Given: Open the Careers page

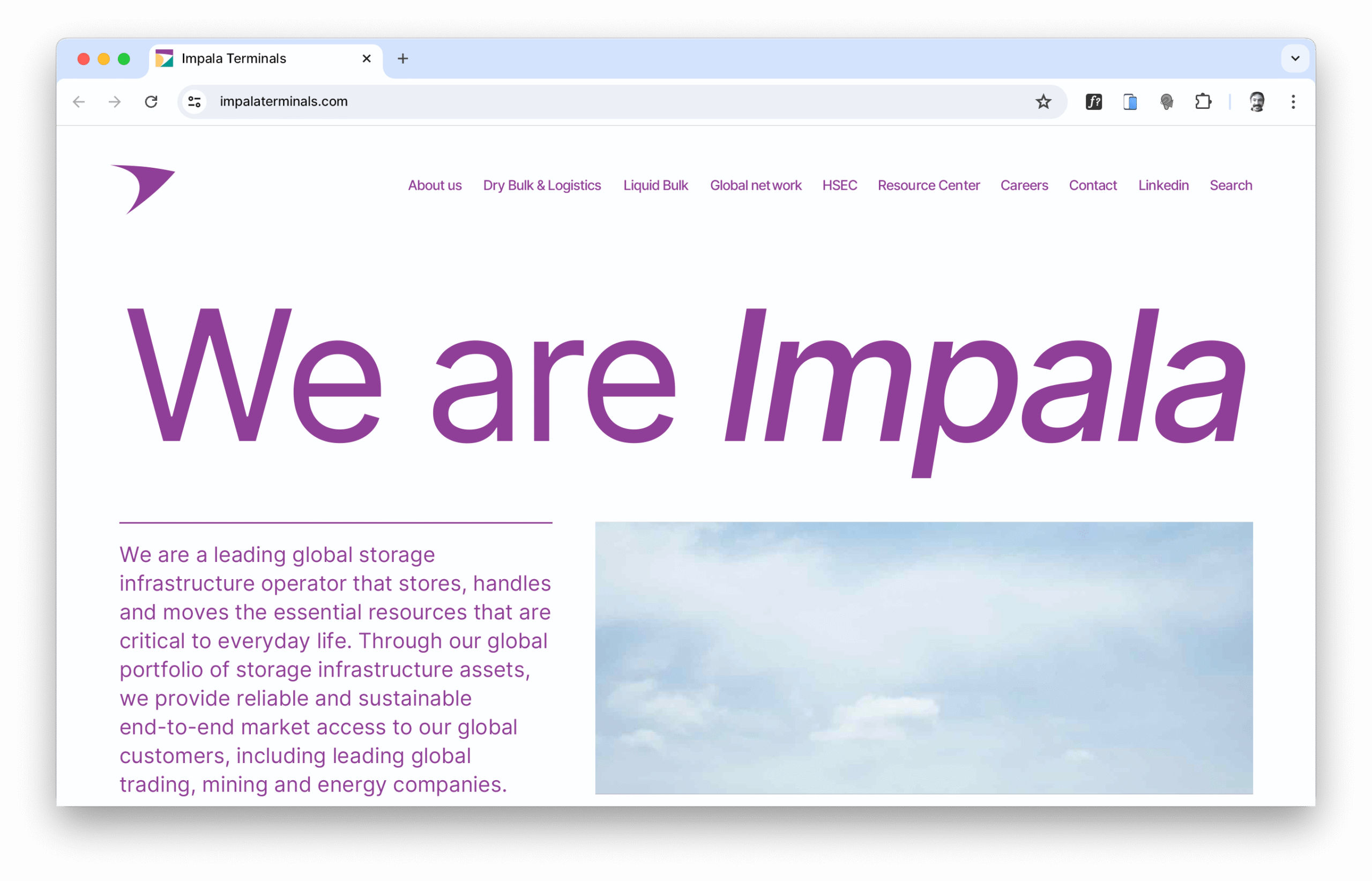Looking at the screenshot, I should 1024,186.
